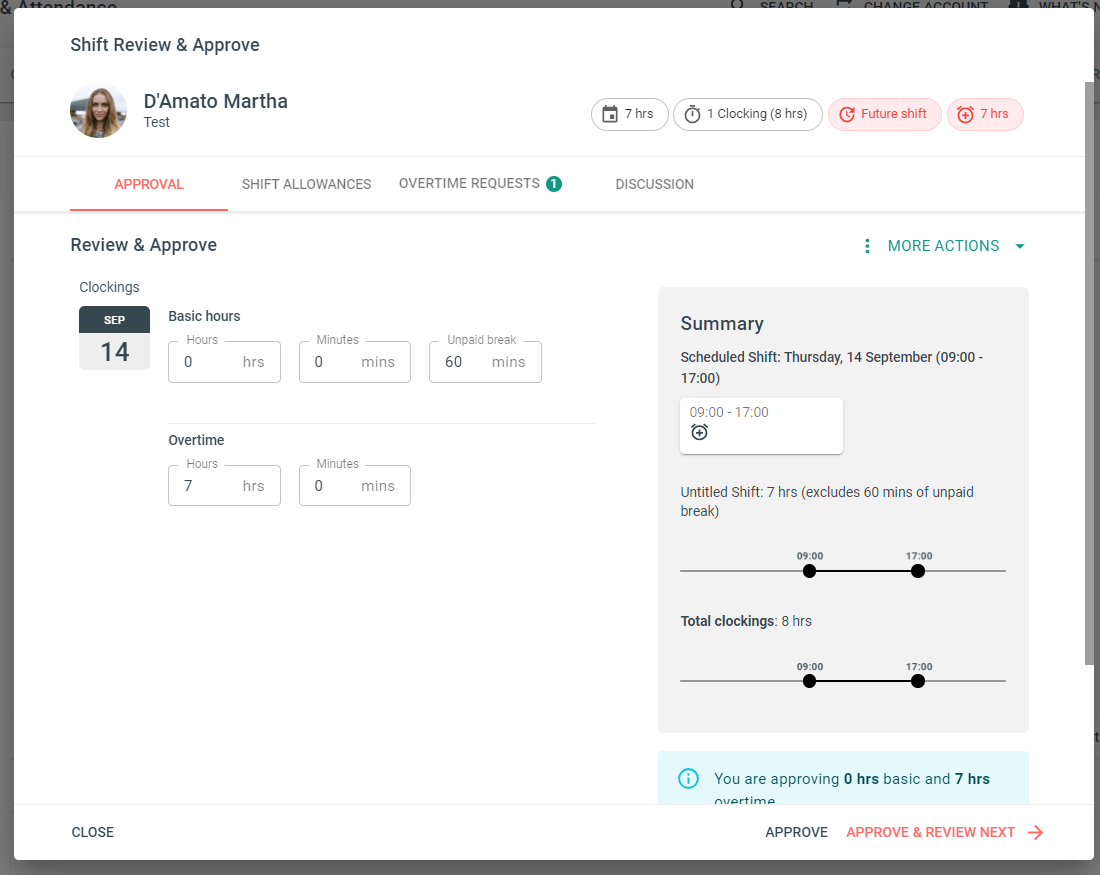This screenshot has height=875, width=1100.
Task: Click the Overtime Requests badge number
Action: (554, 184)
